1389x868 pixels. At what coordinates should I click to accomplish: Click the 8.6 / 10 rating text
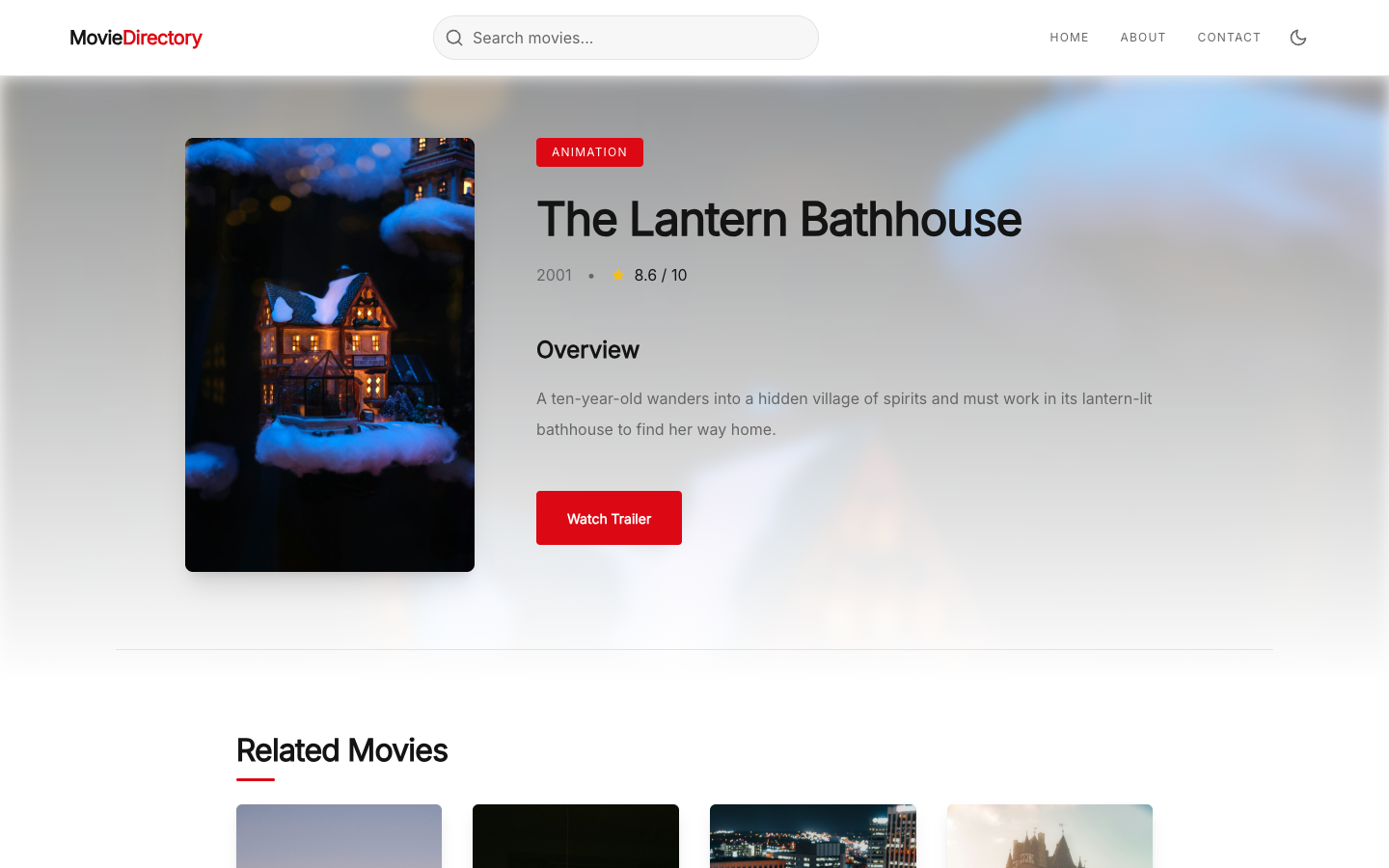(x=661, y=275)
